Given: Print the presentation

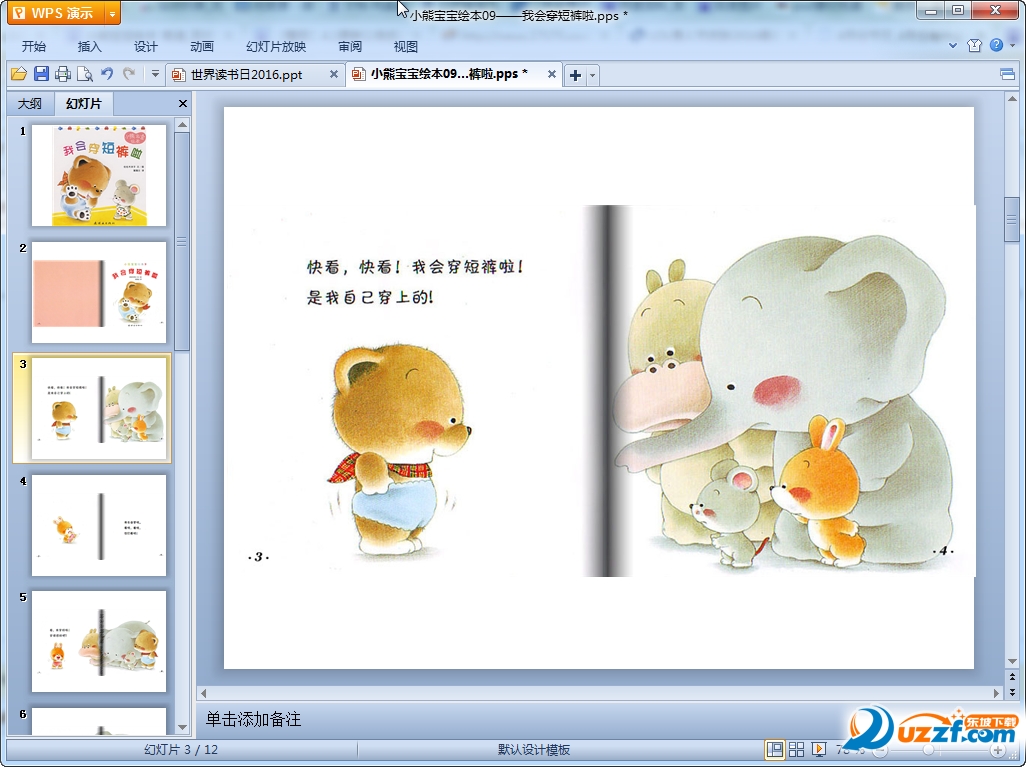Looking at the screenshot, I should 63,74.
